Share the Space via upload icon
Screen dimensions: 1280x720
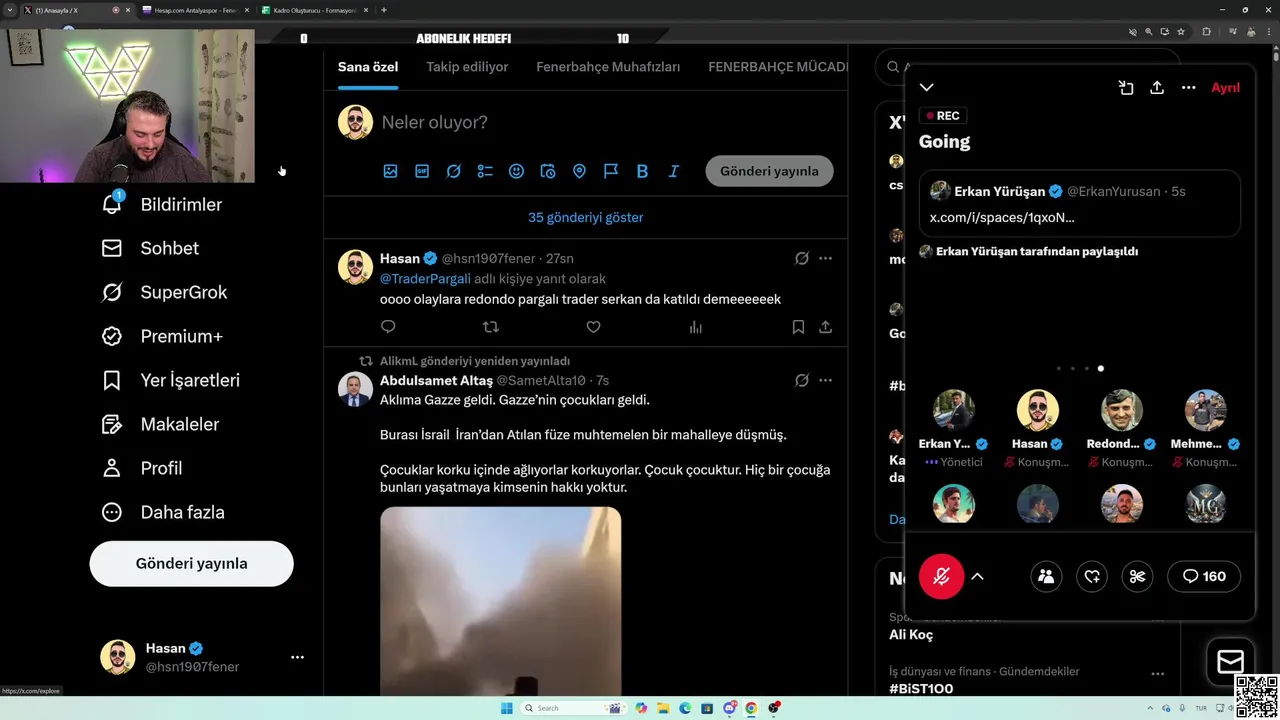(1157, 87)
